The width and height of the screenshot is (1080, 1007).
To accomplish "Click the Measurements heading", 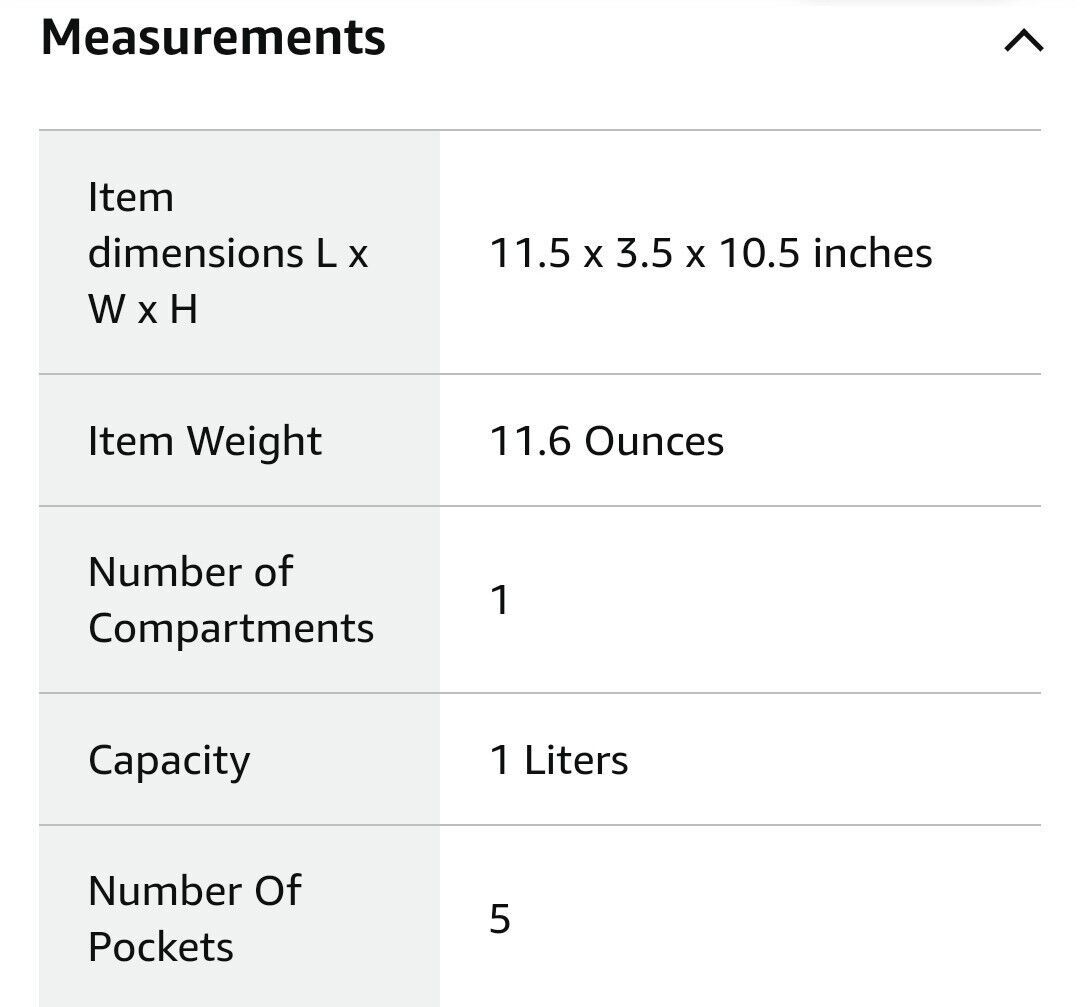I will 213,37.
